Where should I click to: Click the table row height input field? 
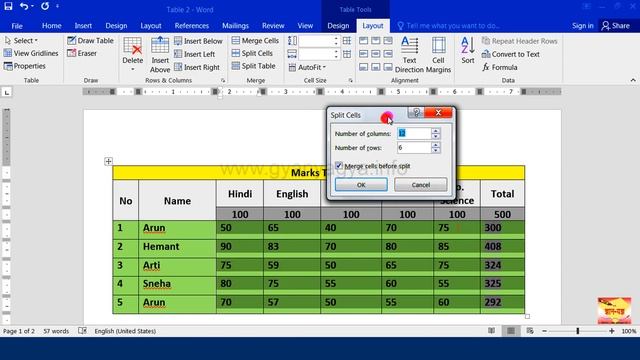coord(316,41)
